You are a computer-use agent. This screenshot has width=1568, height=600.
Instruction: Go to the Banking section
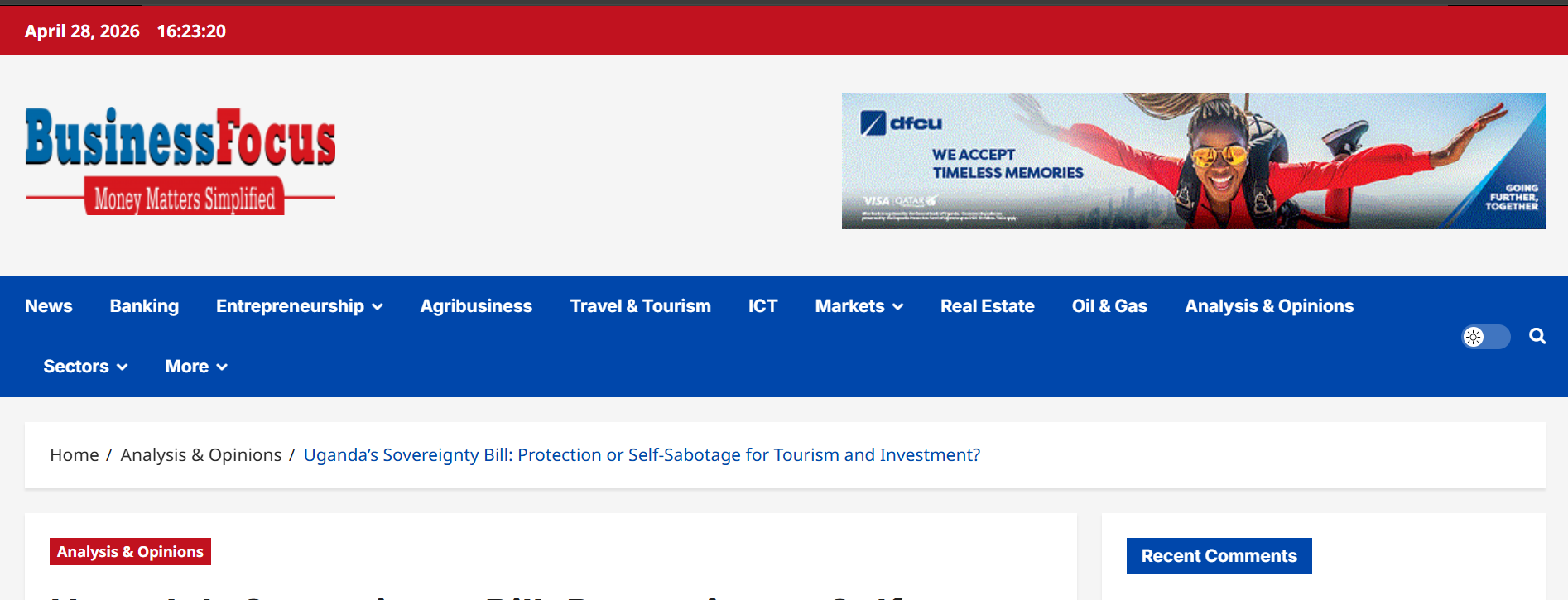pyautogui.click(x=144, y=306)
